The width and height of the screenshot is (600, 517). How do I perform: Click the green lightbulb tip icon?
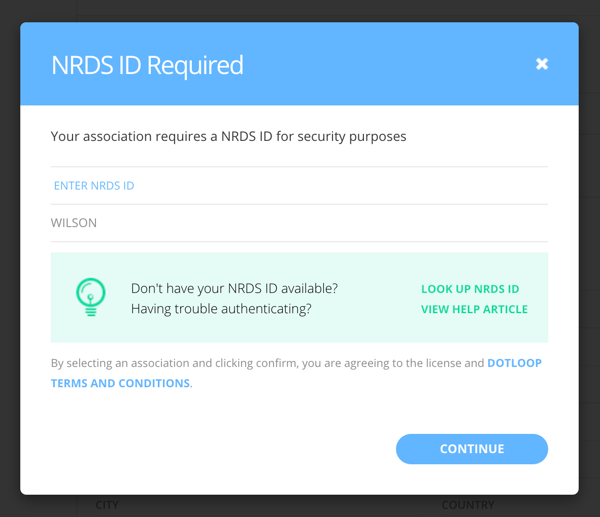[x=91, y=297]
